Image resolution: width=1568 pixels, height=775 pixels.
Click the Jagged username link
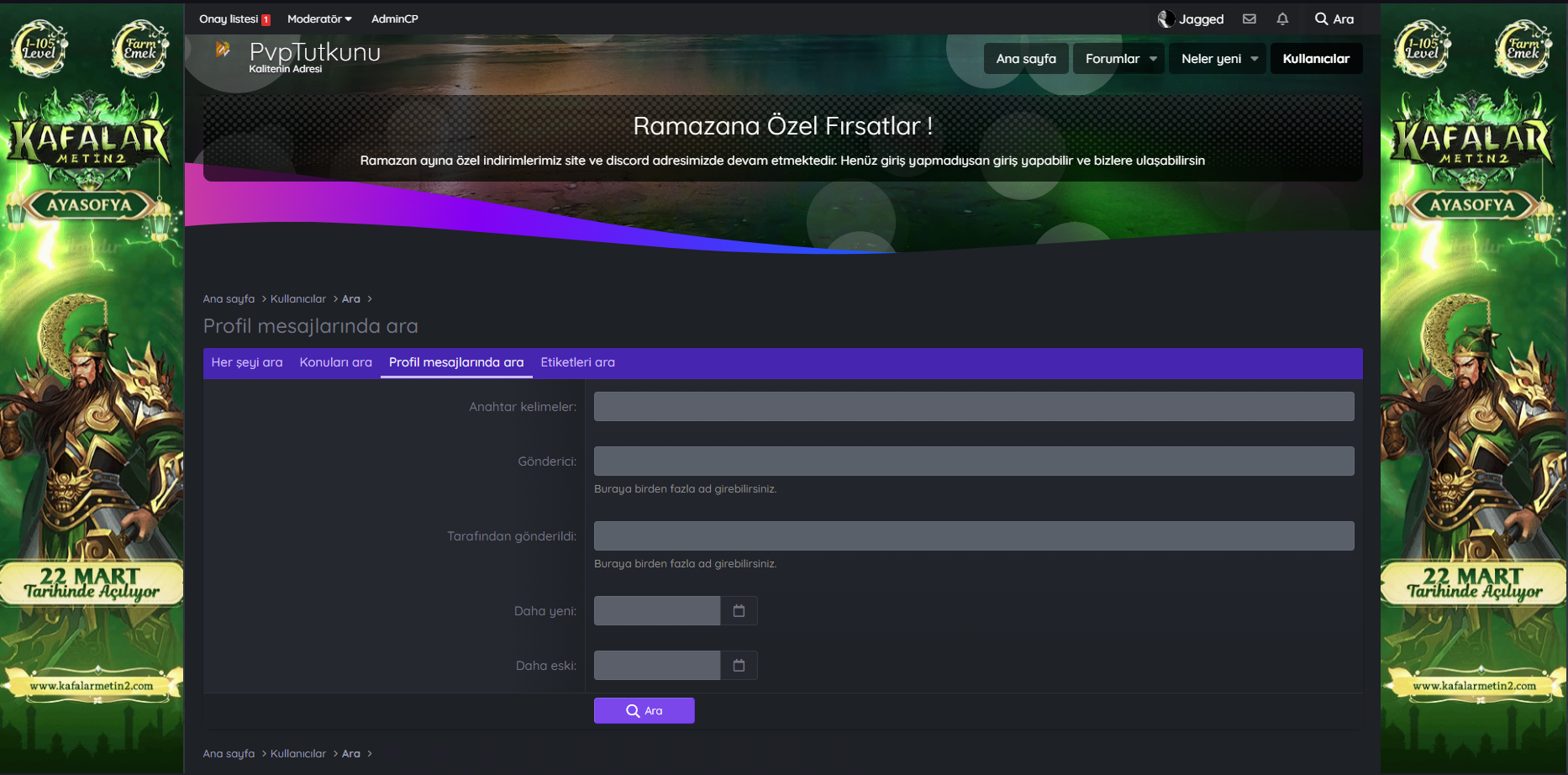[1201, 18]
